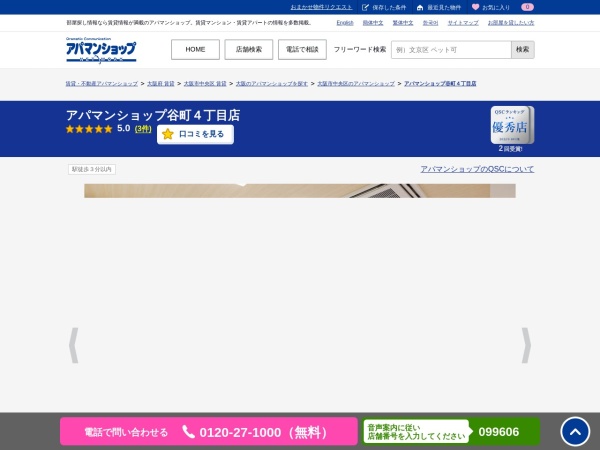The height and width of the screenshot is (450, 600).
Task: Click the 駅徒歩3分以内 tag
Action: point(92,170)
